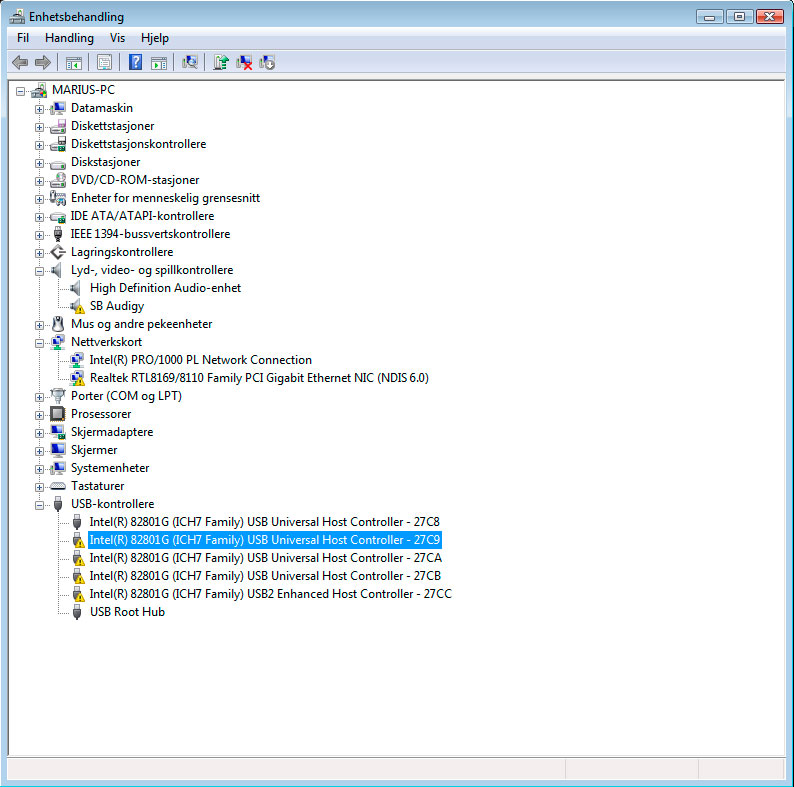
Task: Click the Uninstall device red X icon
Action: click(244, 62)
